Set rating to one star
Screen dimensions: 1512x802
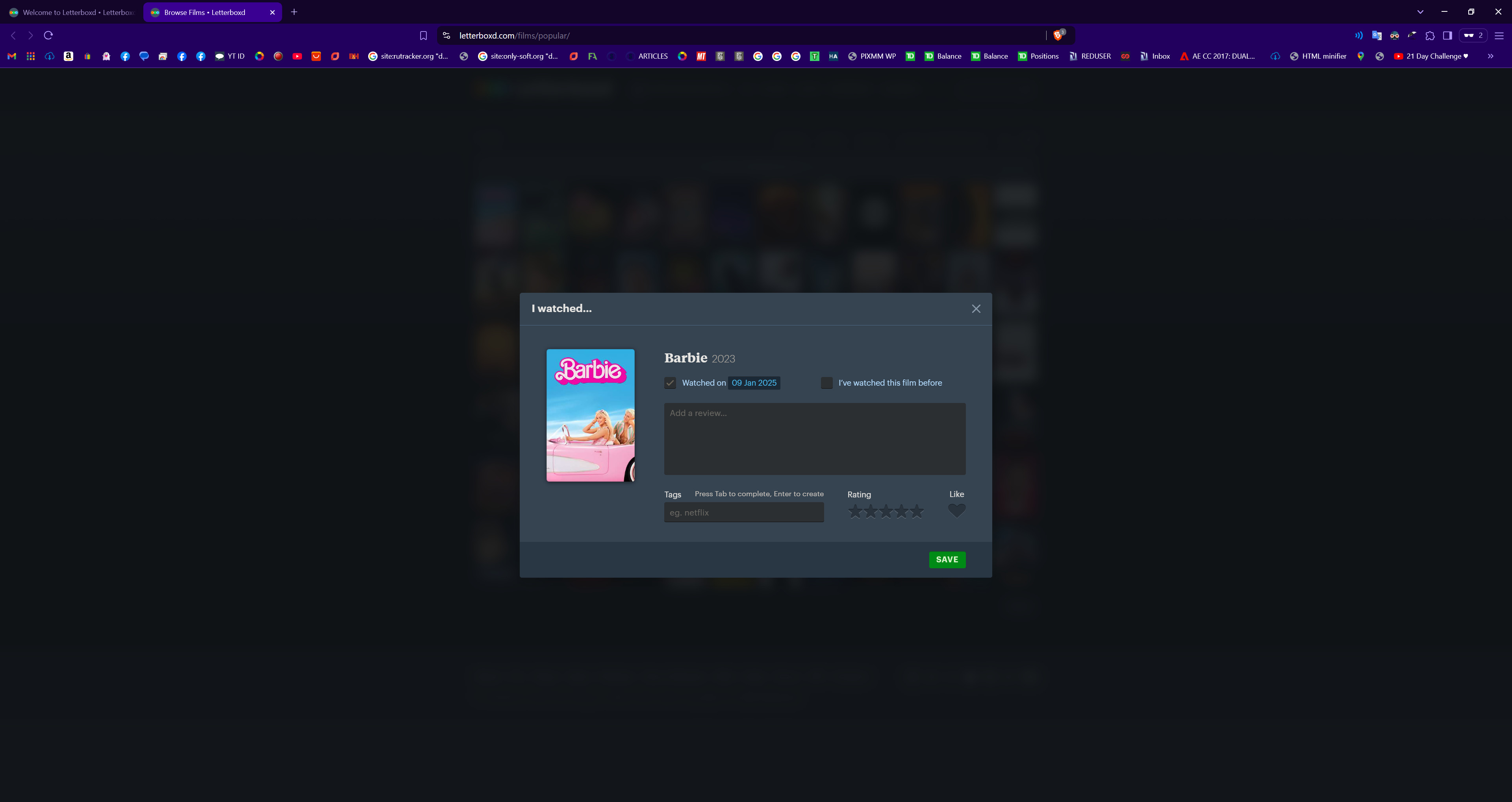pos(855,512)
